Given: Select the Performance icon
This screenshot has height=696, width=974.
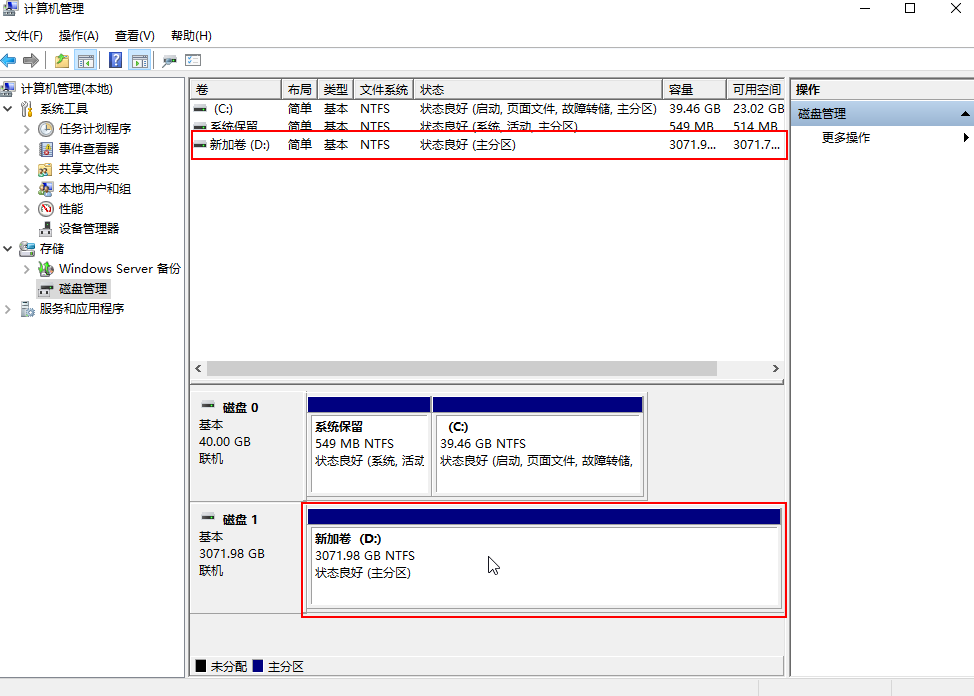Looking at the screenshot, I should tap(45, 209).
